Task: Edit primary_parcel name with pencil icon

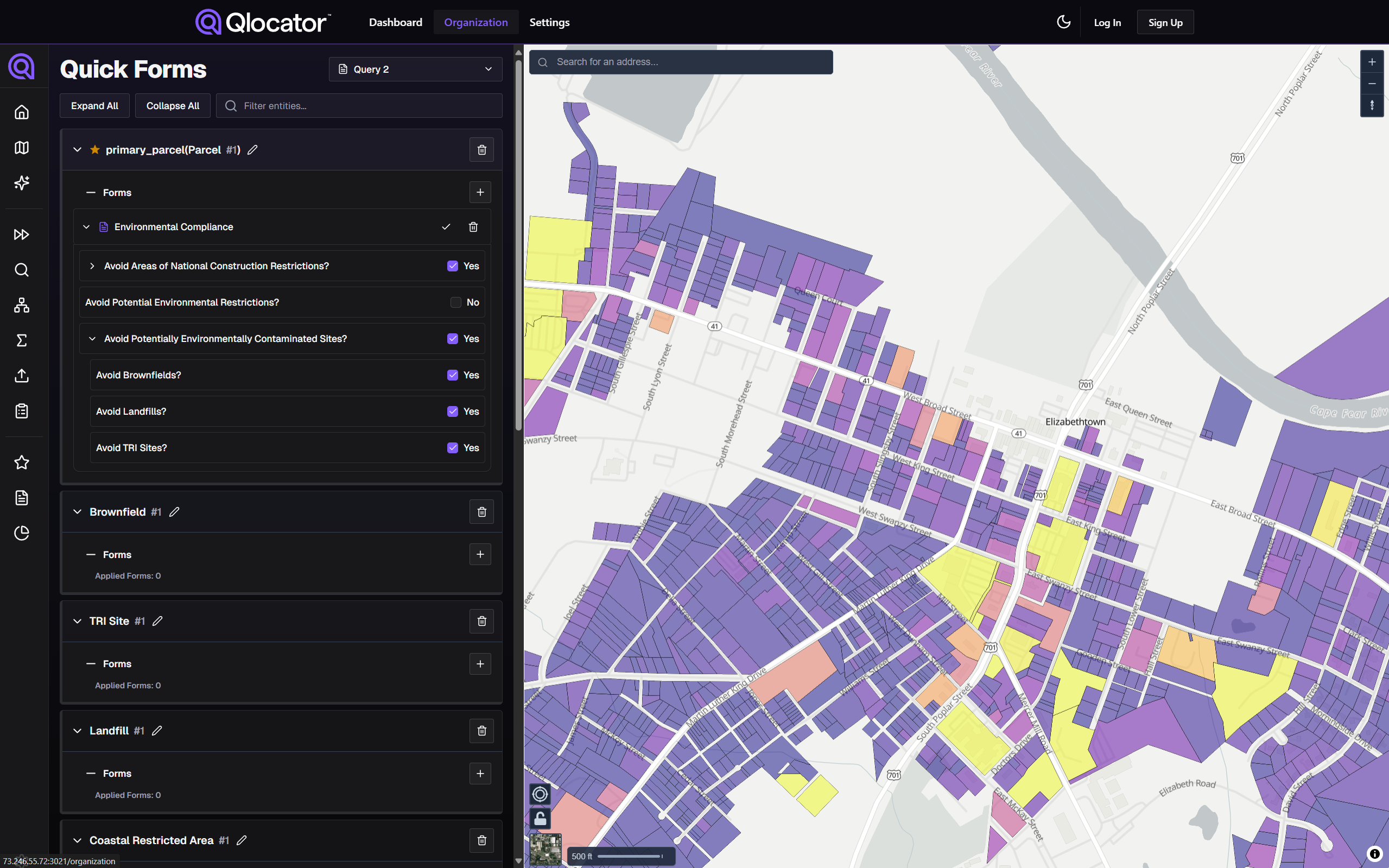Action: 252,150
